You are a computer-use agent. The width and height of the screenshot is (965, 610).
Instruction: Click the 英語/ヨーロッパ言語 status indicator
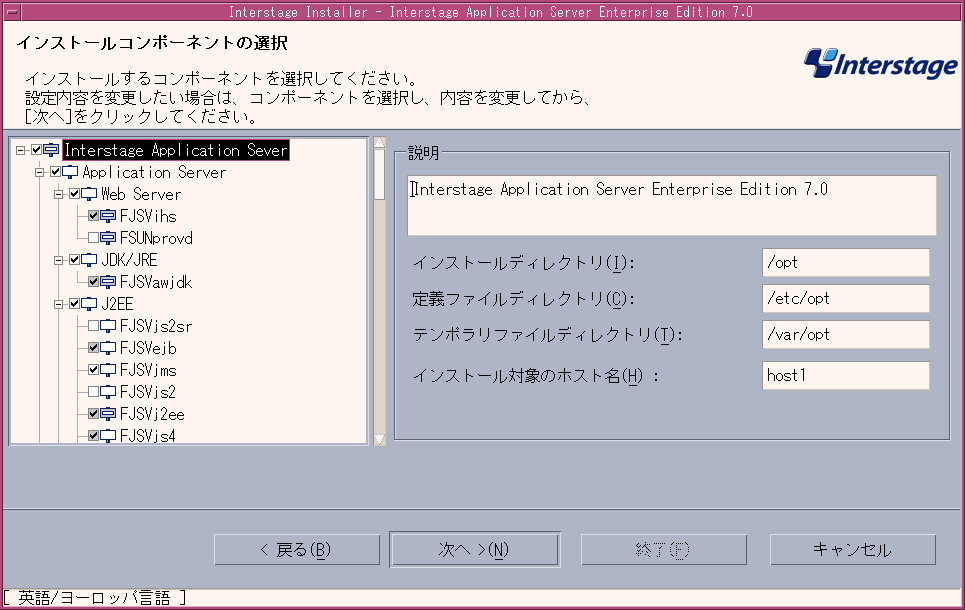tap(94, 598)
